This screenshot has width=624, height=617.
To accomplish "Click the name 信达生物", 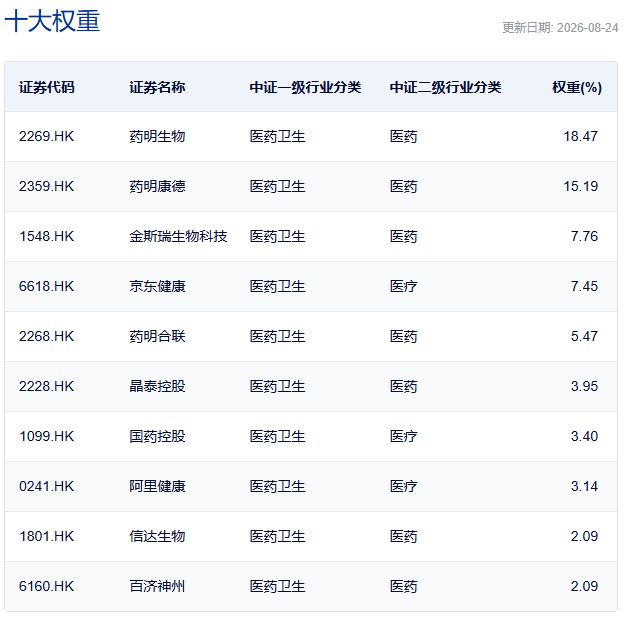I will pos(157,537).
